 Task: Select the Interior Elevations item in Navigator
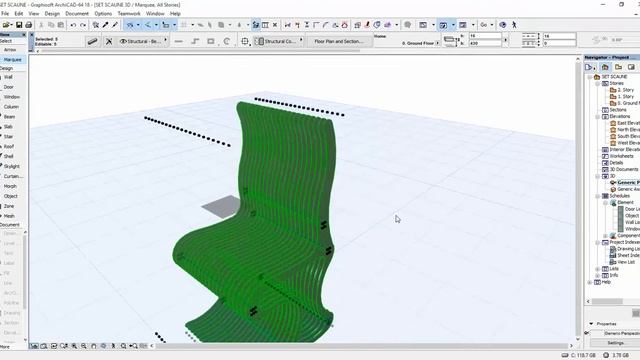pos(624,149)
